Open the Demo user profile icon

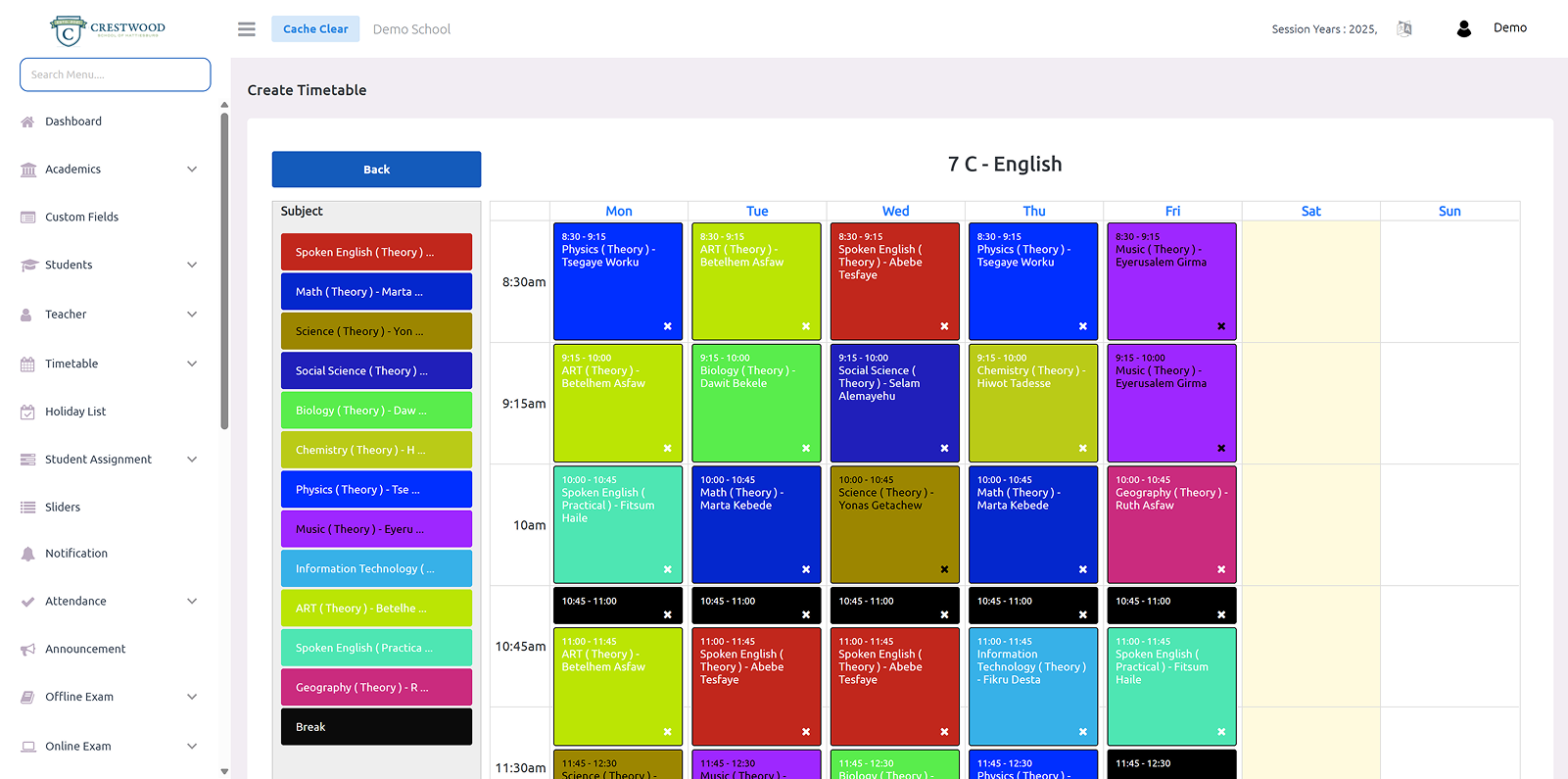[x=1463, y=29]
